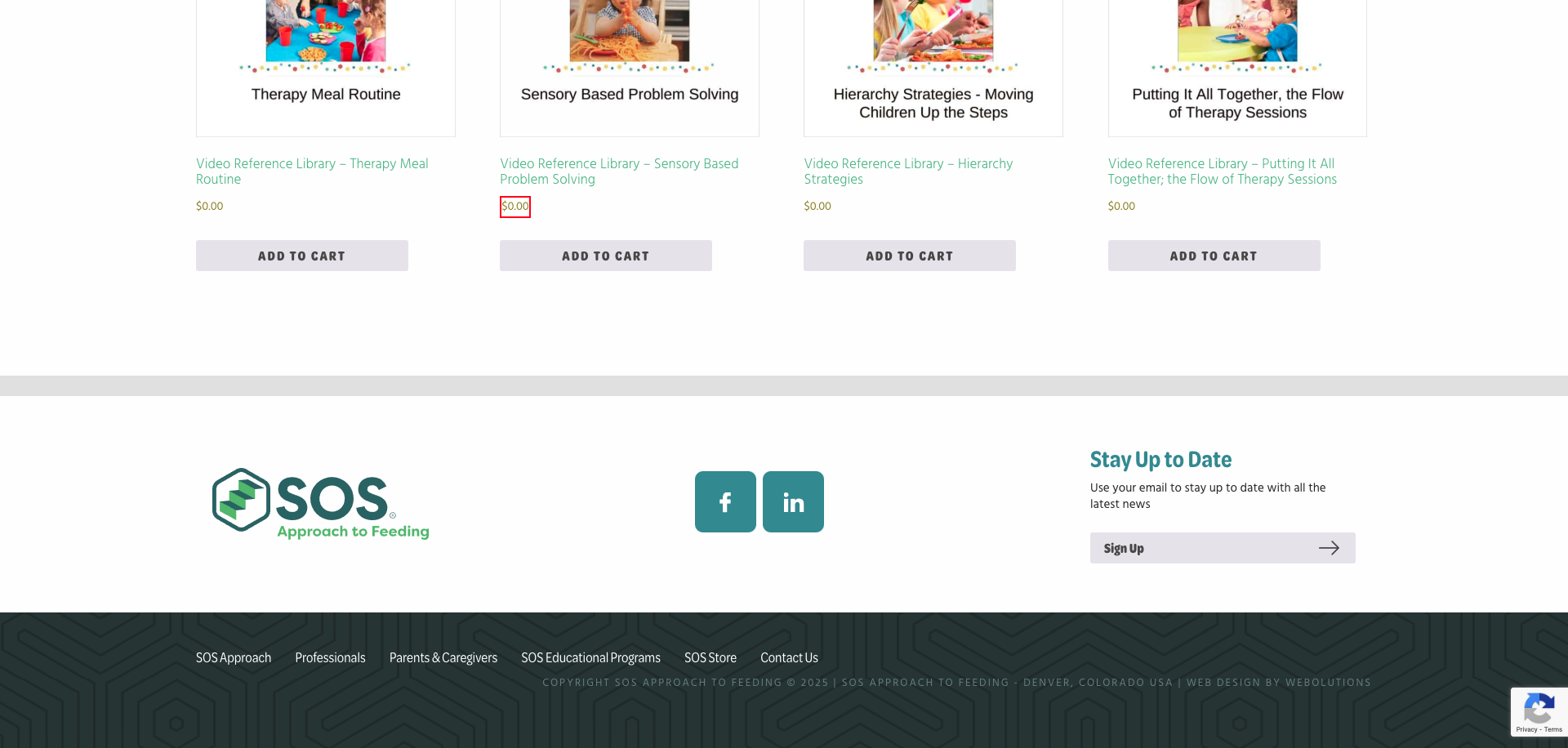Open the Facebook social icon
This screenshot has height=748, width=1568.
(x=725, y=501)
